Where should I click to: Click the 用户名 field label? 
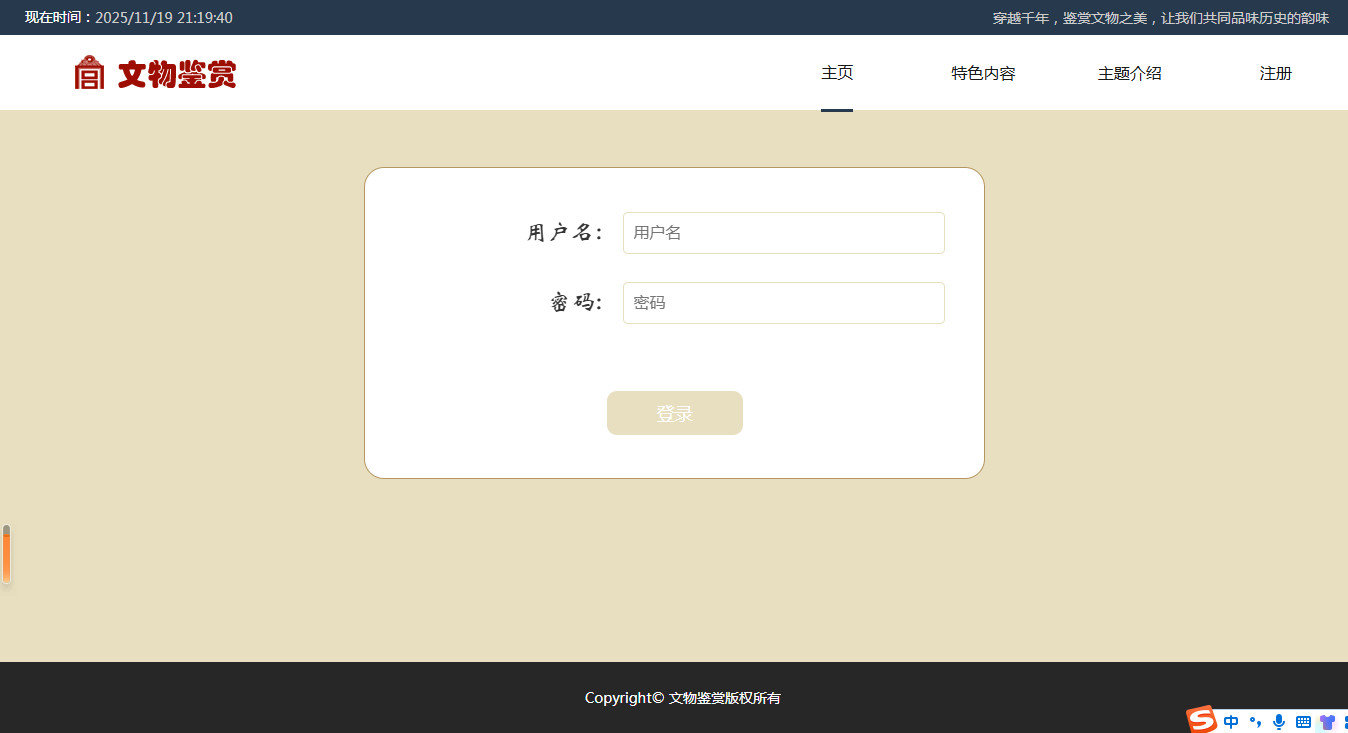tap(565, 233)
